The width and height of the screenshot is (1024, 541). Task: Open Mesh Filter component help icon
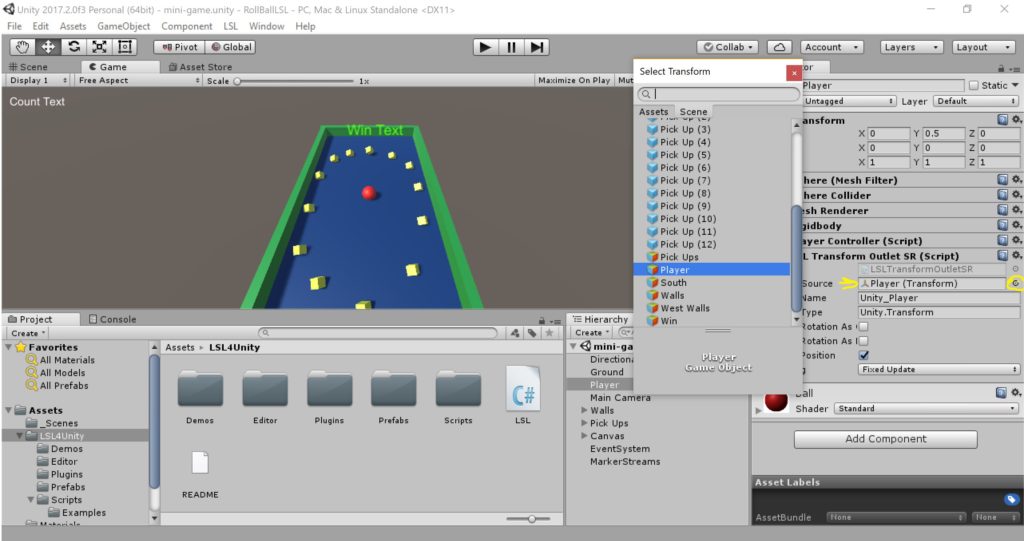point(1002,180)
